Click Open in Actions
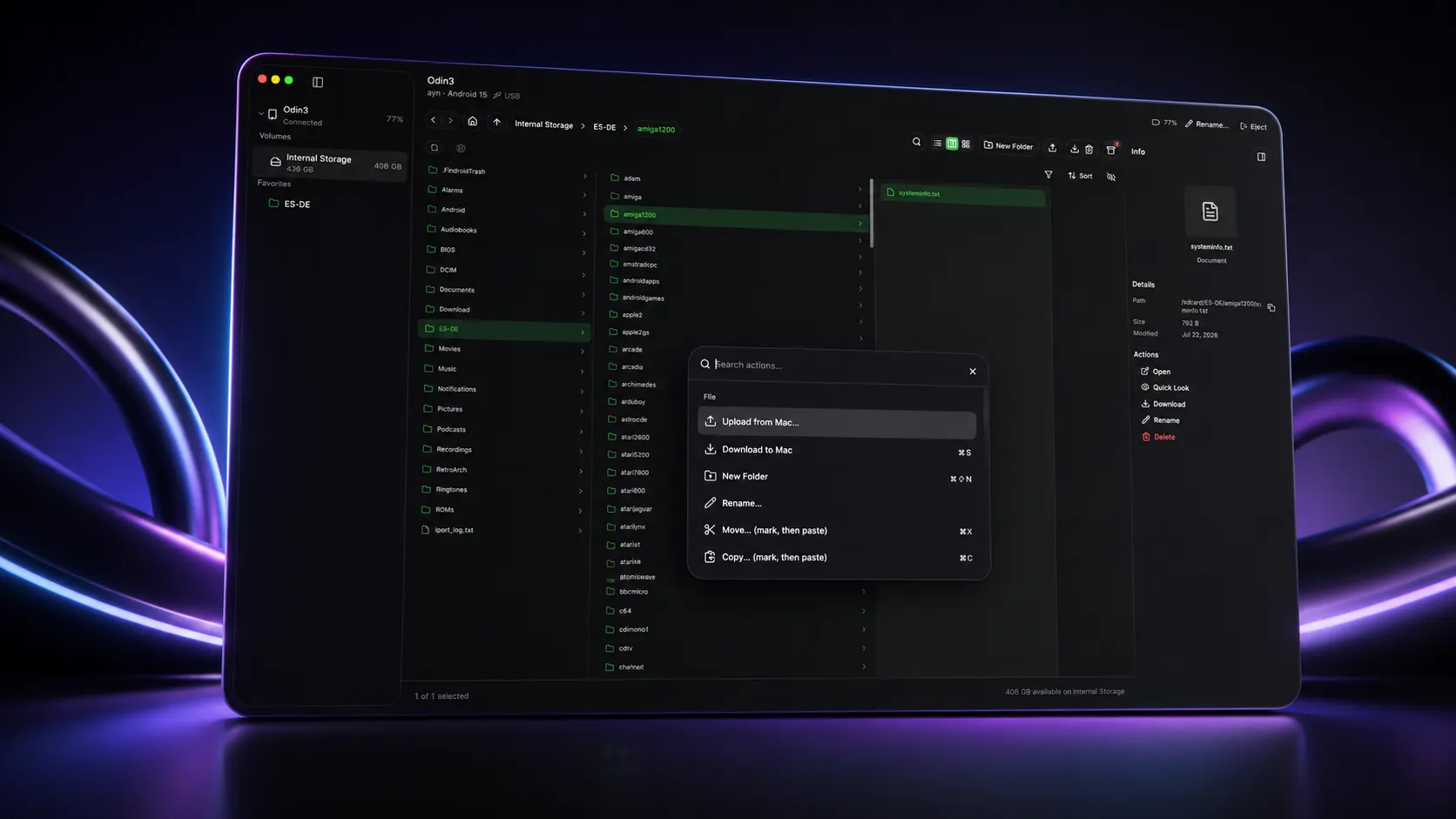Image resolution: width=1456 pixels, height=819 pixels. [1156, 372]
